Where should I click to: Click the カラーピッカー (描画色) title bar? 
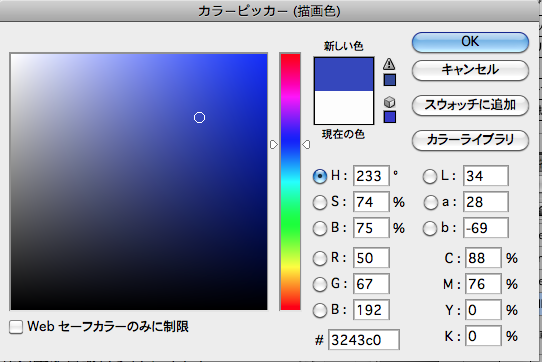tap(269, 11)
